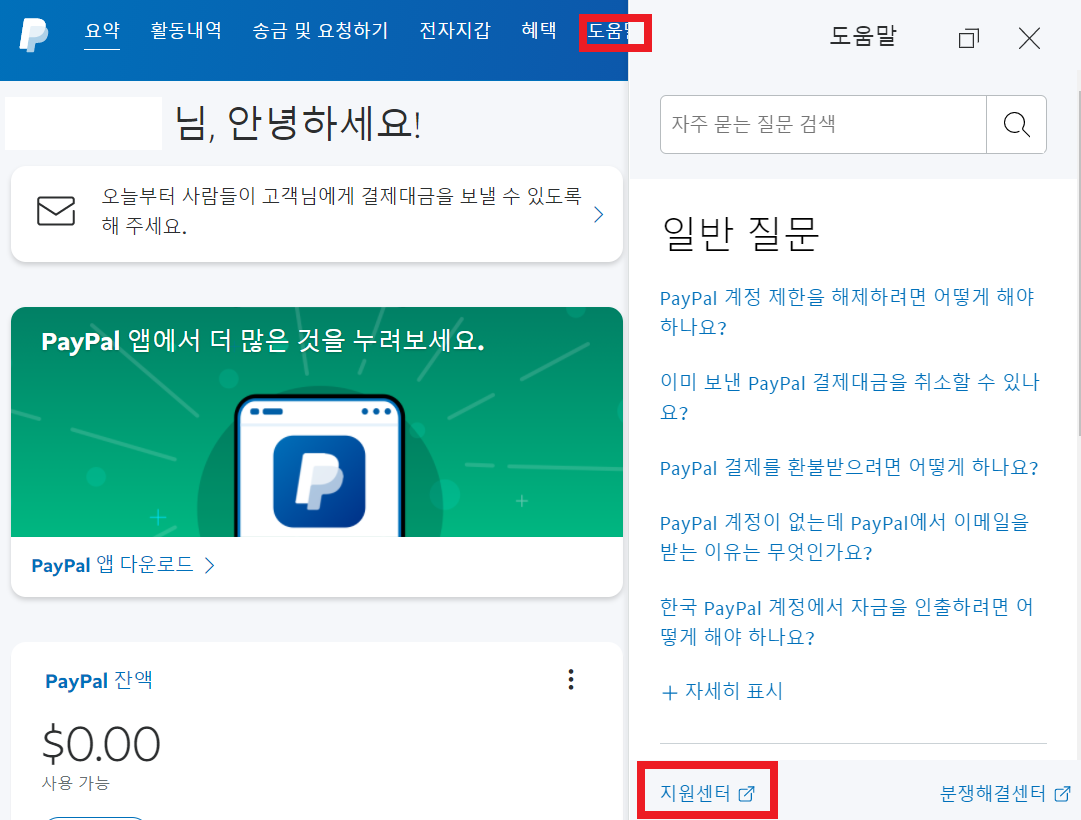This screenshot has width=1081, height=820.
Task: Click the $0.00 balance amount
Action: [101, 744]
